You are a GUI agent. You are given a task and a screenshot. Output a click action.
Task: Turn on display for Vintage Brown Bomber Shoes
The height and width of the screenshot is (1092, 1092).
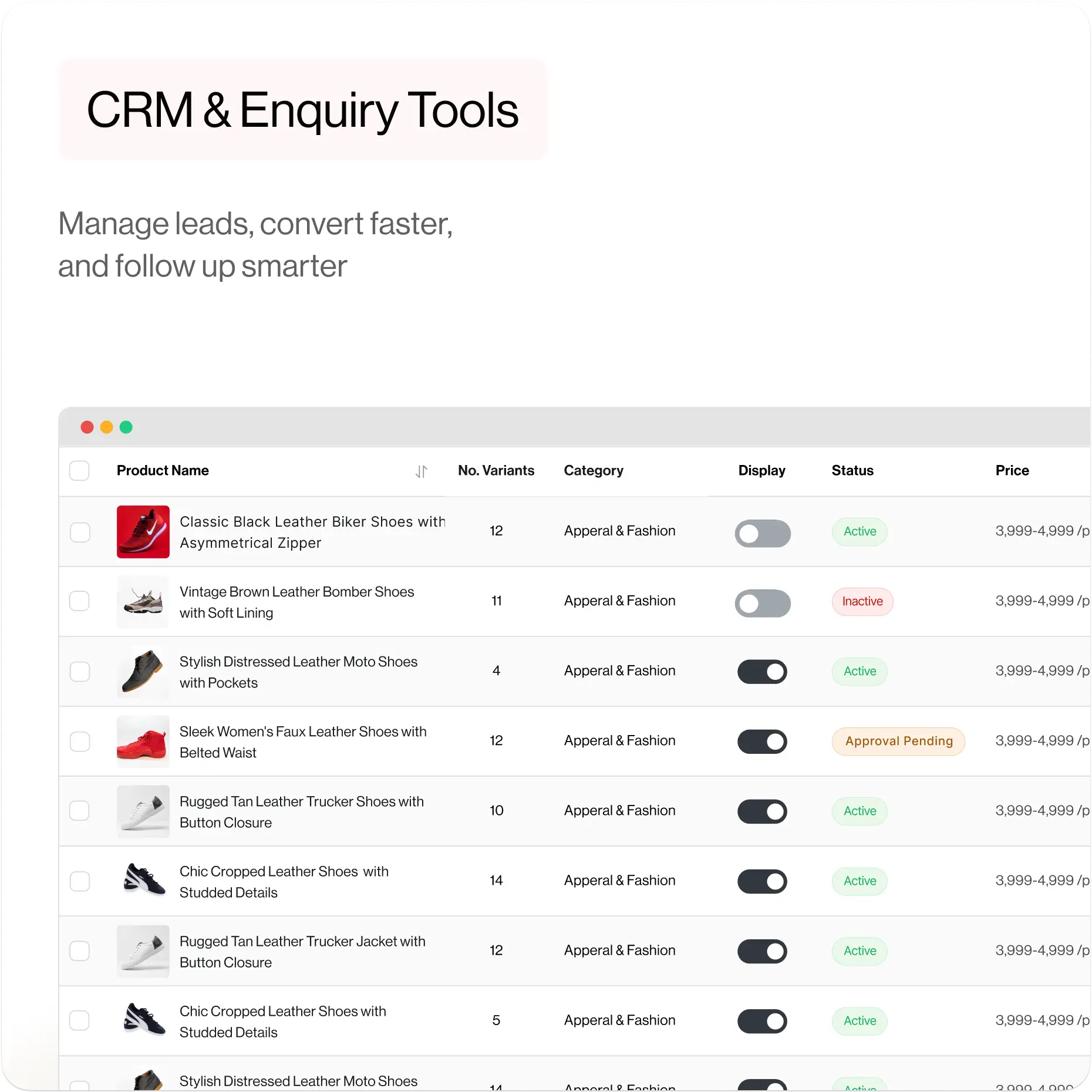[x=762, y=603]
